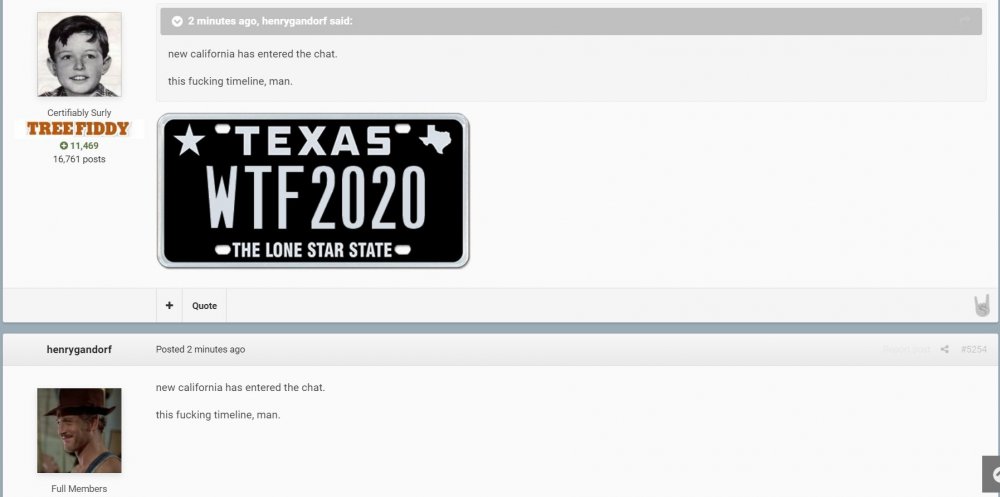Click the plus multiquote button
1000x497 pixels.
click(x=169, y=306)
